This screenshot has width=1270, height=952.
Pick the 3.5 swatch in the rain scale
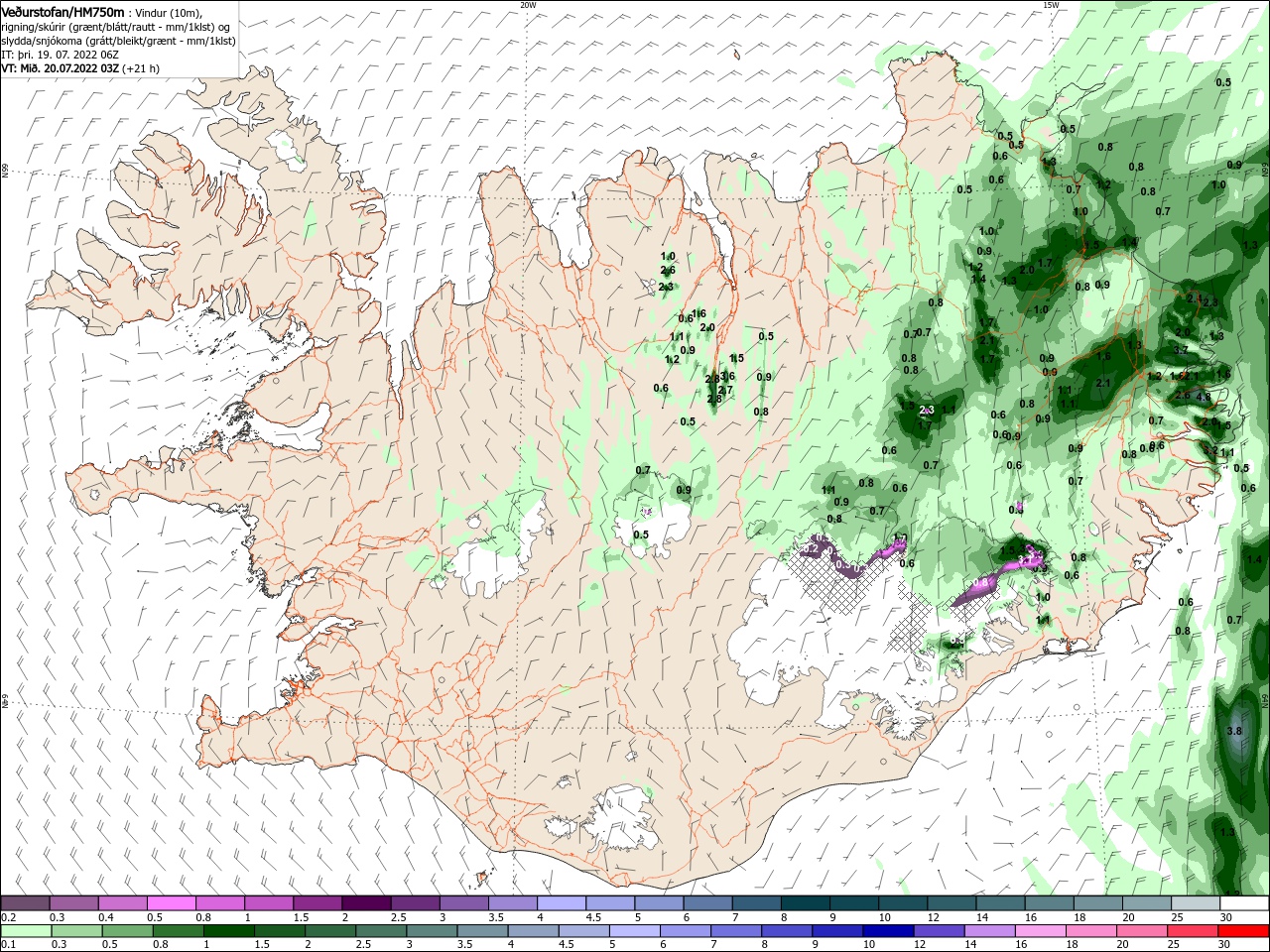(483, 931)
